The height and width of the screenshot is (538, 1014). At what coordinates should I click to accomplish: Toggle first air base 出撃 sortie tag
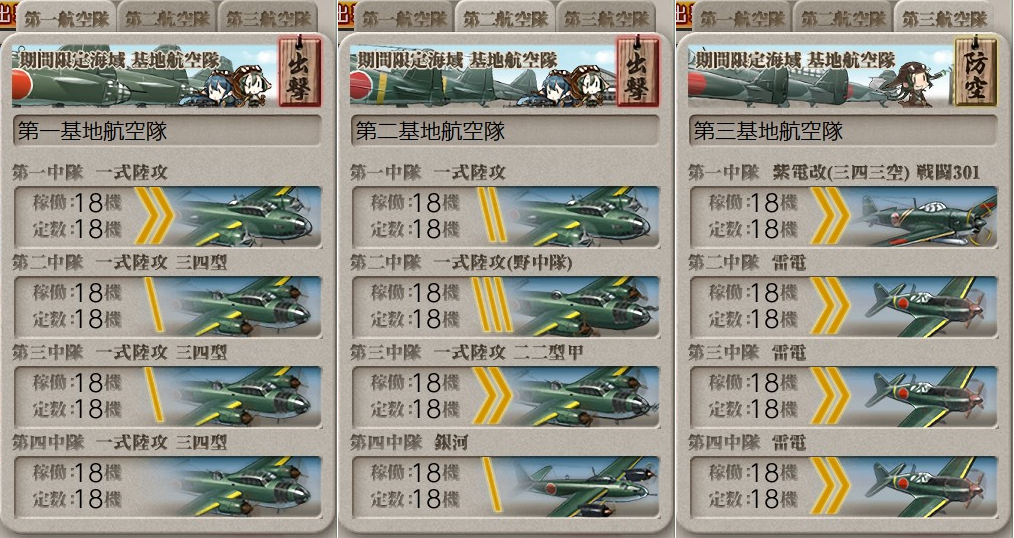point(300,72)
